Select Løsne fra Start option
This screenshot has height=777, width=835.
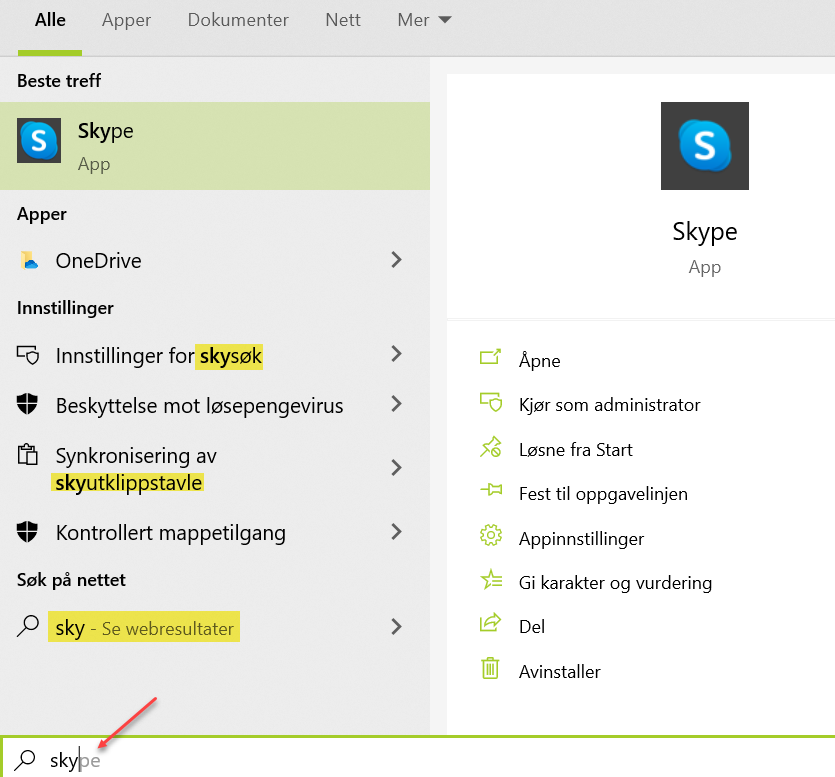(x=575, y=450)
